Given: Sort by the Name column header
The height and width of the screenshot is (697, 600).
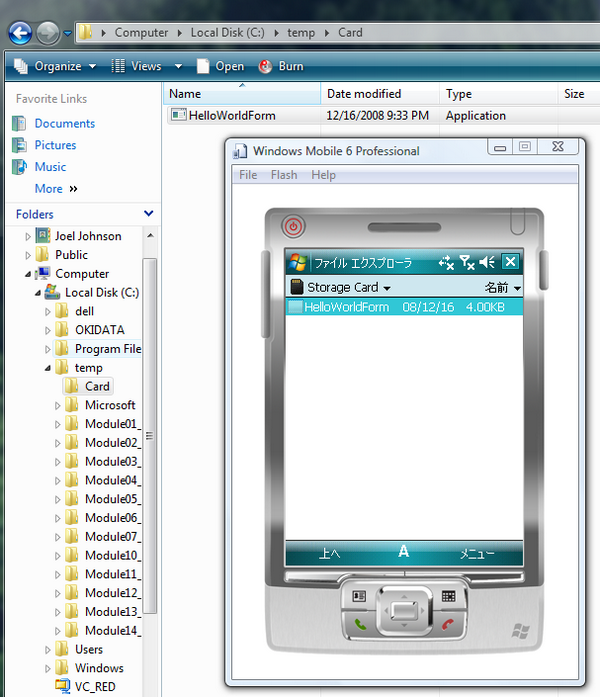Looking at the screenshot, I should coord(242,94).
